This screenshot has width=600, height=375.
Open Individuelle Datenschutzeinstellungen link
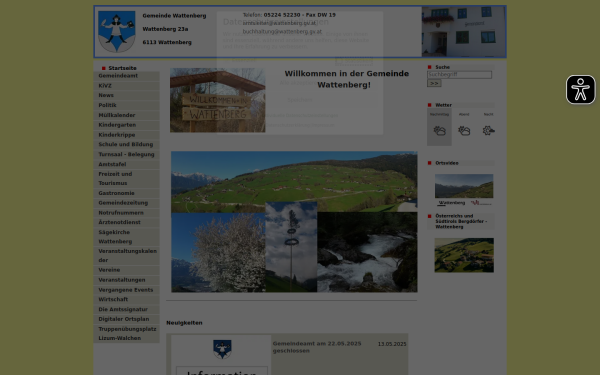pos(301,116)
